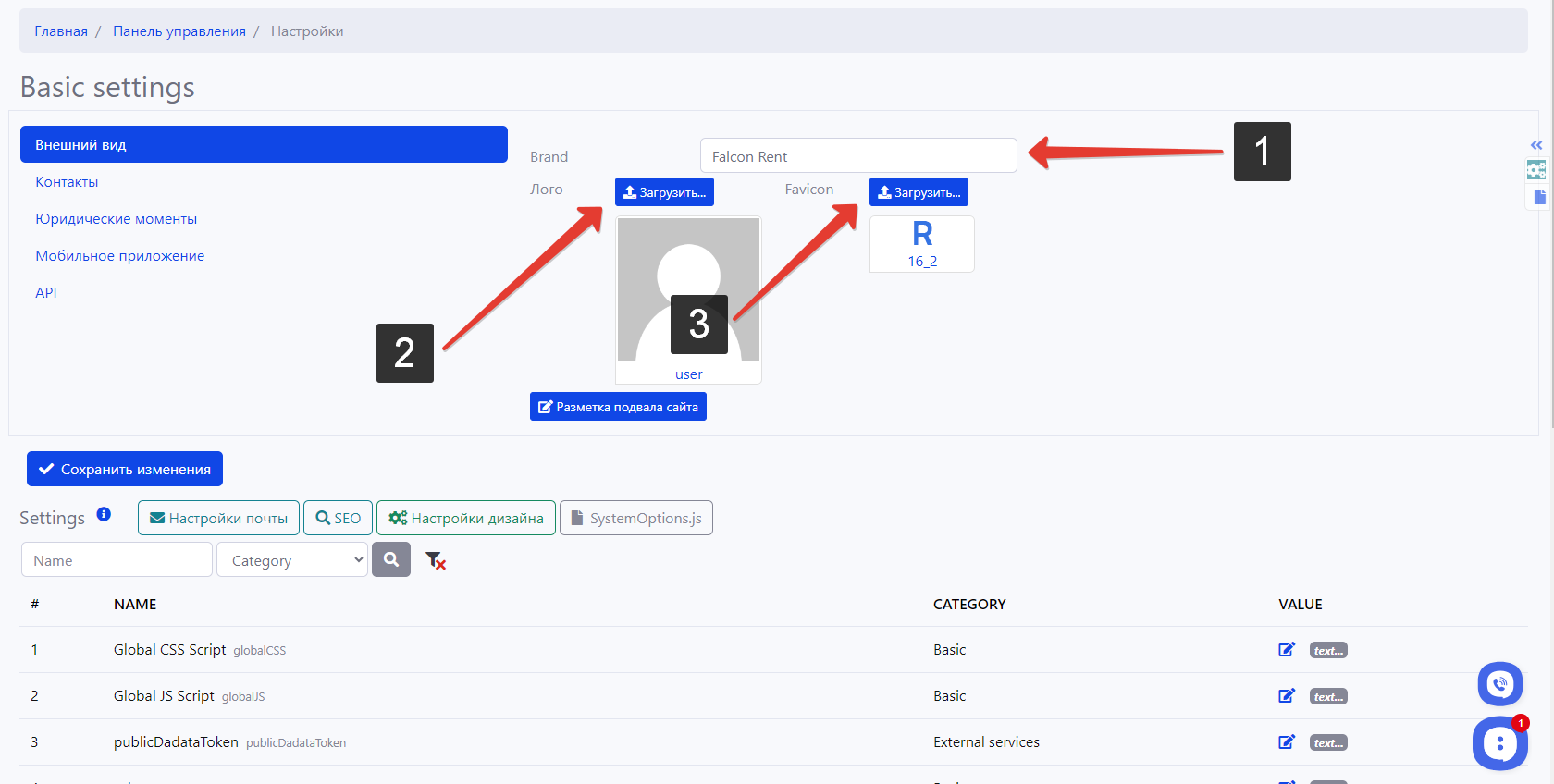Collapse the right sidebar double-chevron

[x=1535, y=145]
